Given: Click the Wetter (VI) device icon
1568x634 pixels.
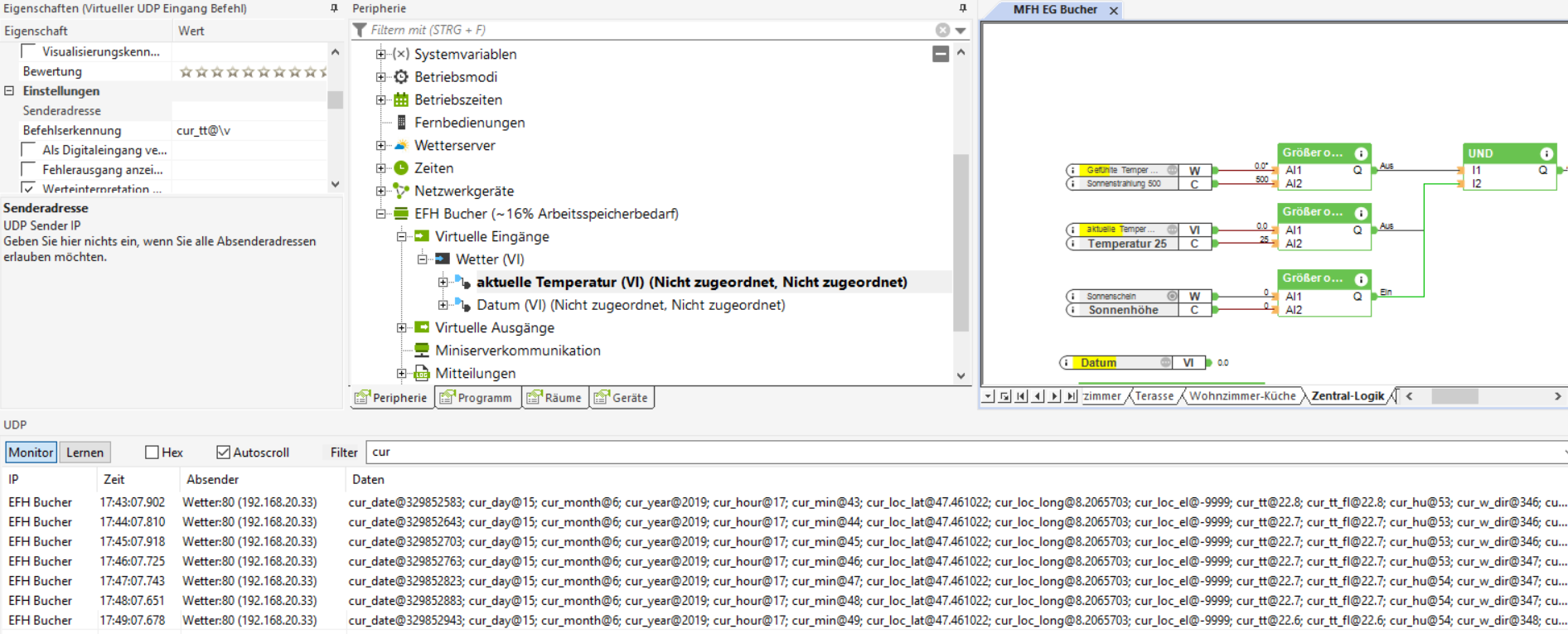Looking at the screenshot, I should (x=443, y=259).
